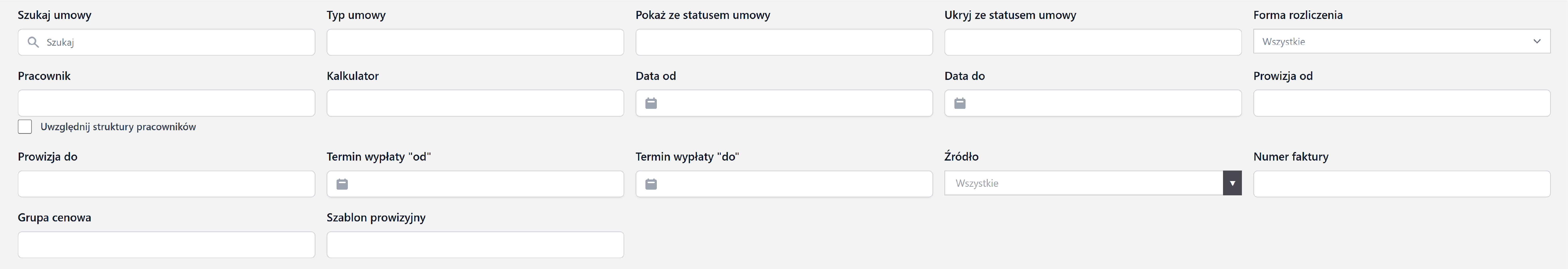The image size is (1568, 269).
Task: Click the Pracownik input field
Action: click(x=166, y=103)
